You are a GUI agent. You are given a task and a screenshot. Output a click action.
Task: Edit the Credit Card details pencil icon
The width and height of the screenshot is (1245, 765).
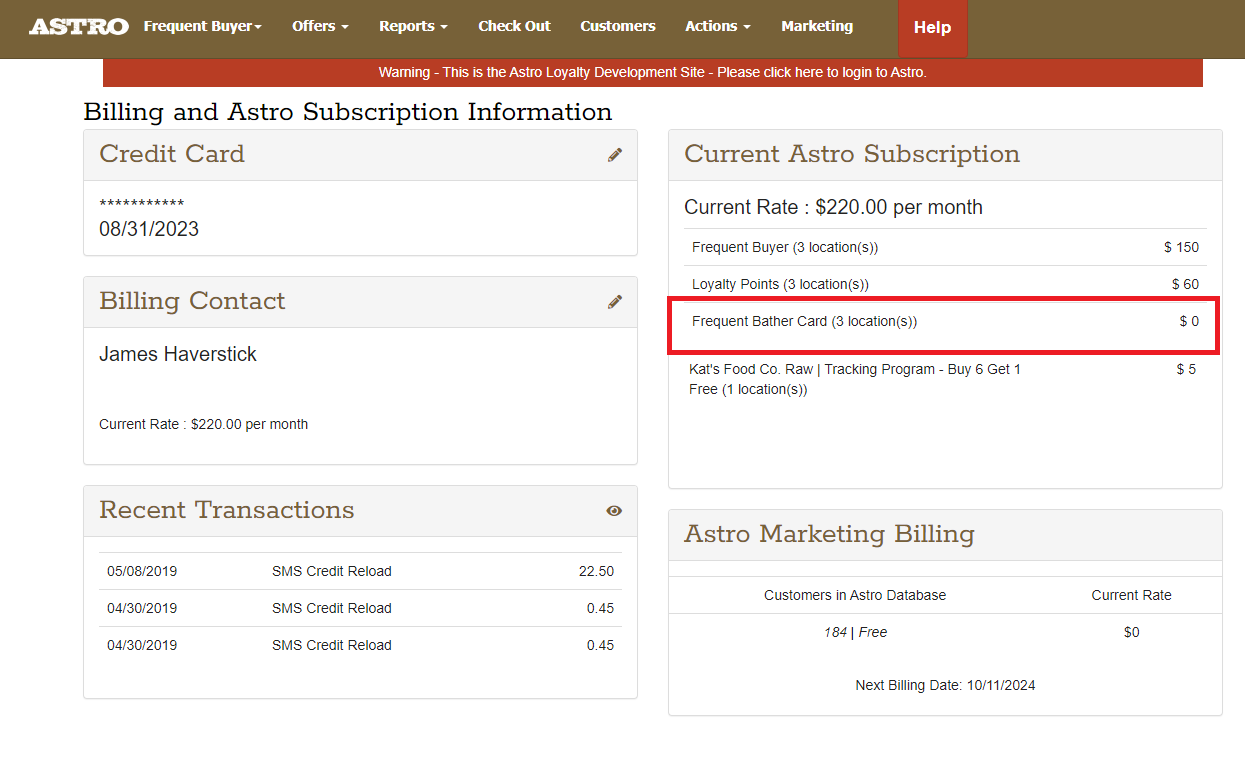point(614,154)
